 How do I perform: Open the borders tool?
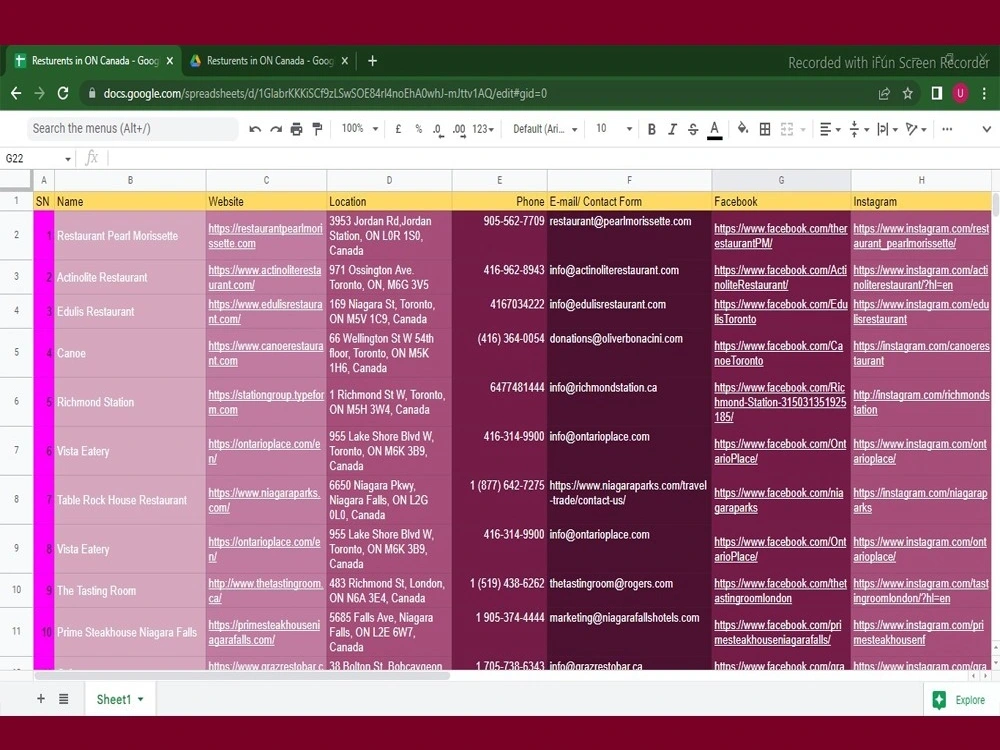click(765, 129)
